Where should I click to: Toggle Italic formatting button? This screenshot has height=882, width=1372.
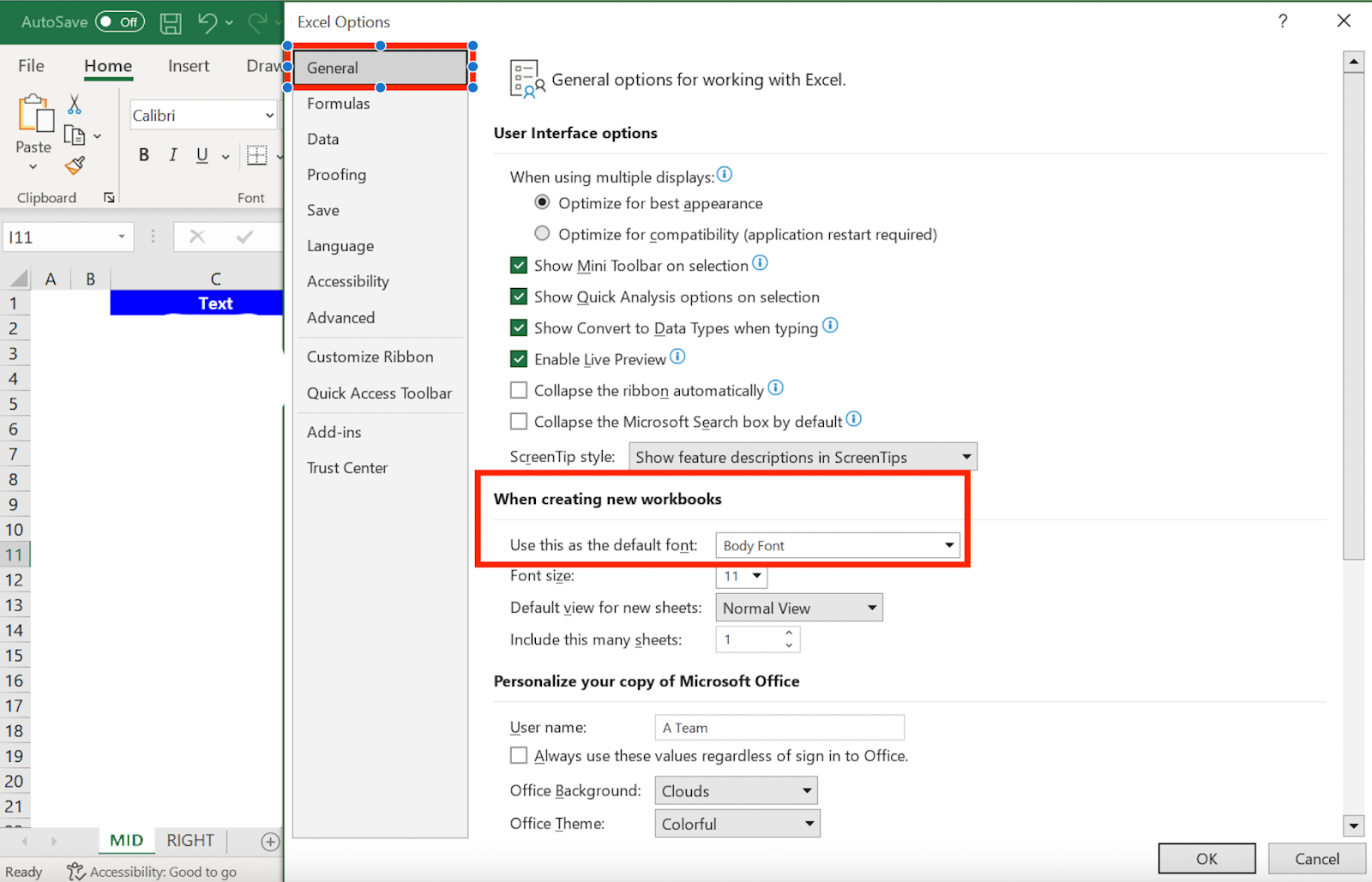173,155
